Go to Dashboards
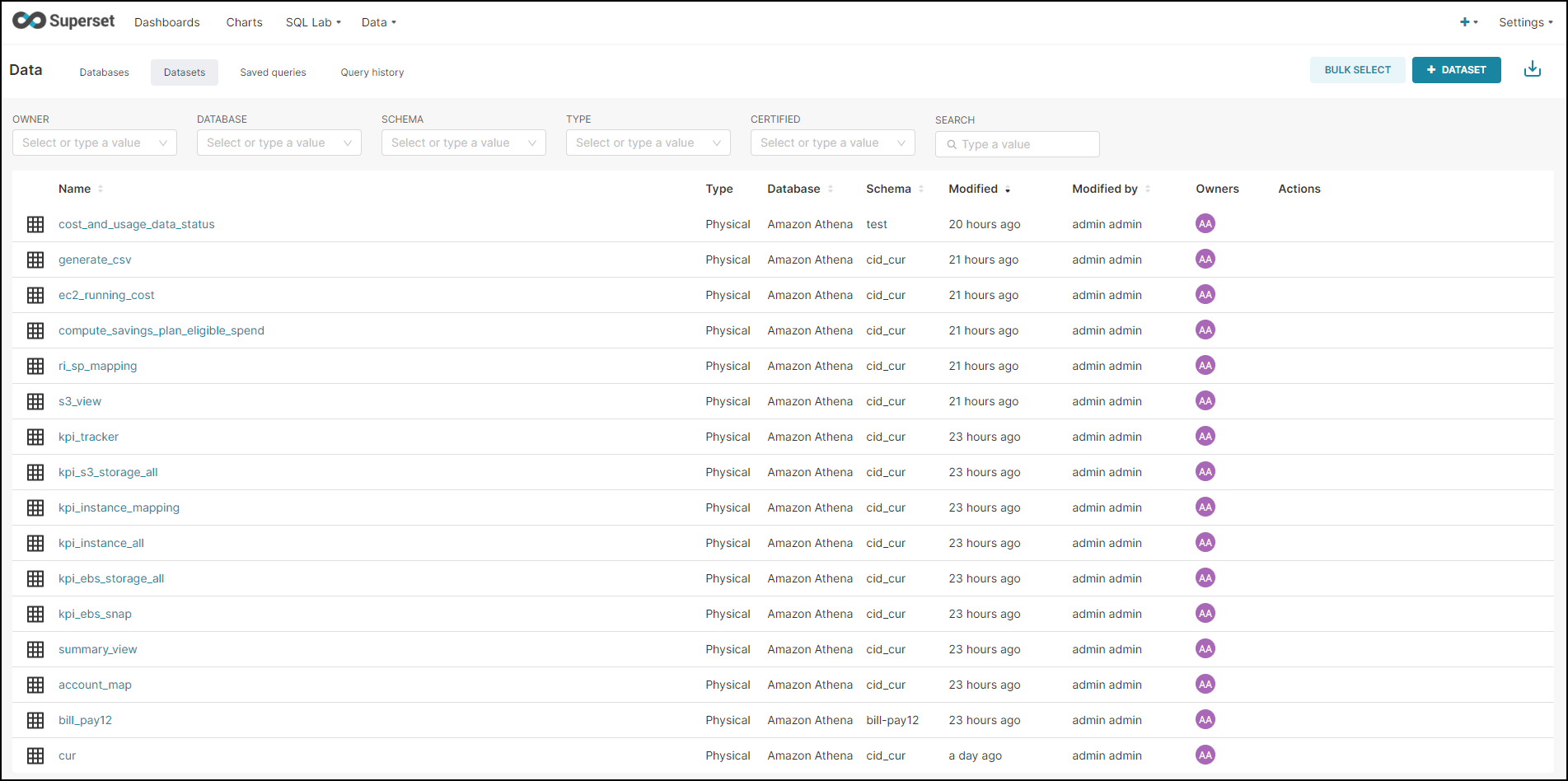Screen dimensions: 1568x781 (x=167, y=22)
